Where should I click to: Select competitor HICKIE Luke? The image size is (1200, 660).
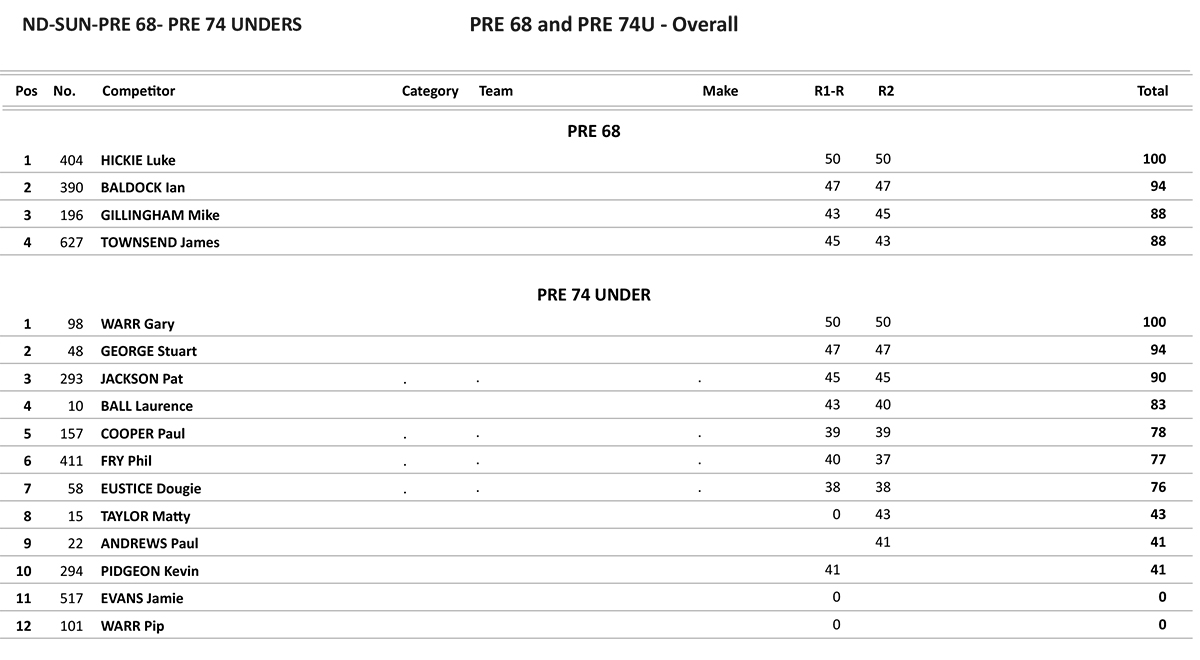138,160
